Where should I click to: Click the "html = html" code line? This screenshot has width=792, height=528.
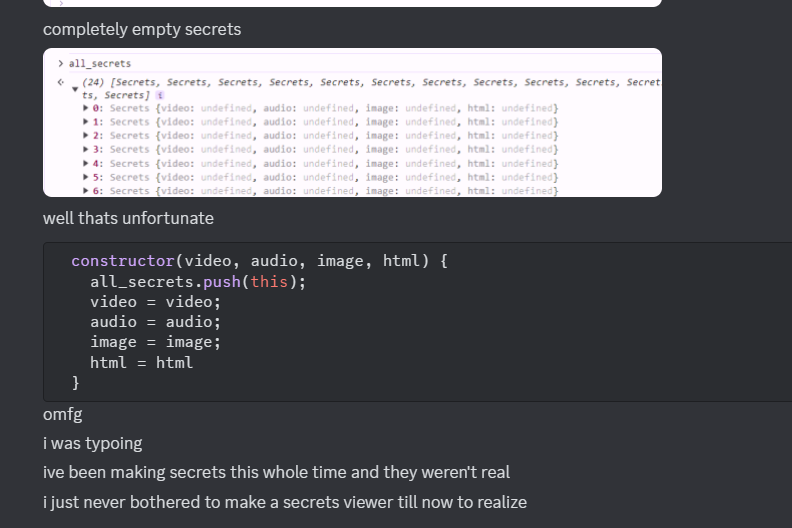pos(141,363)
